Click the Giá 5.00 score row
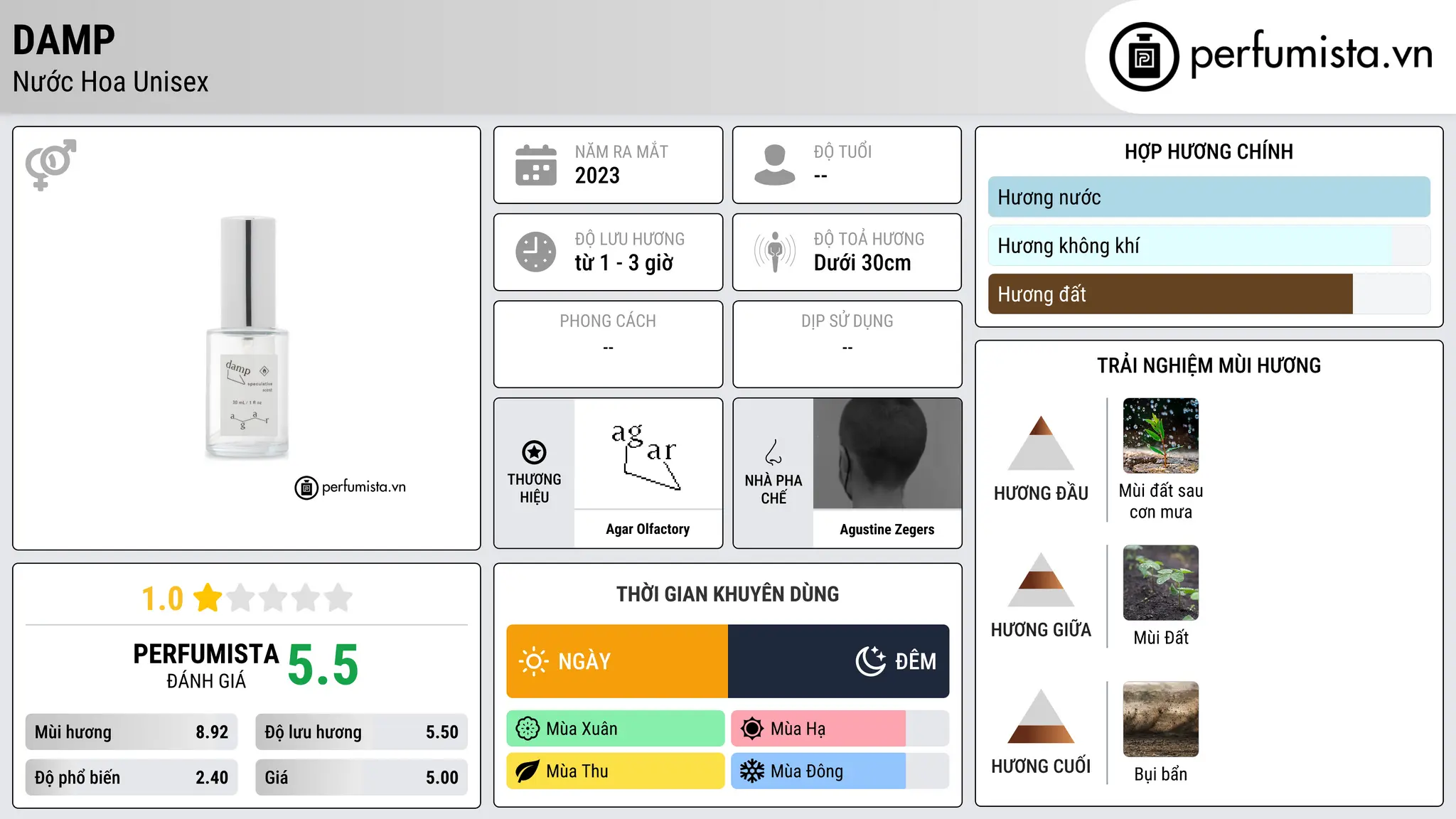 (x=361, y=778)
